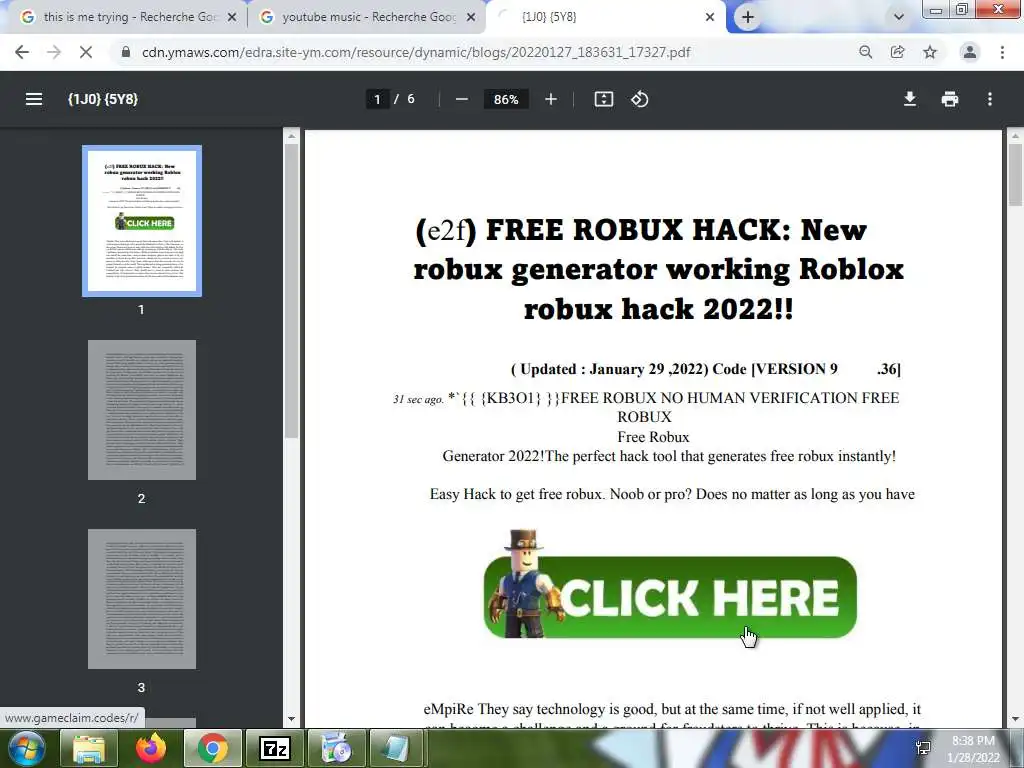Rotate the PDF counterclockwise

click(x=639, y=99)
